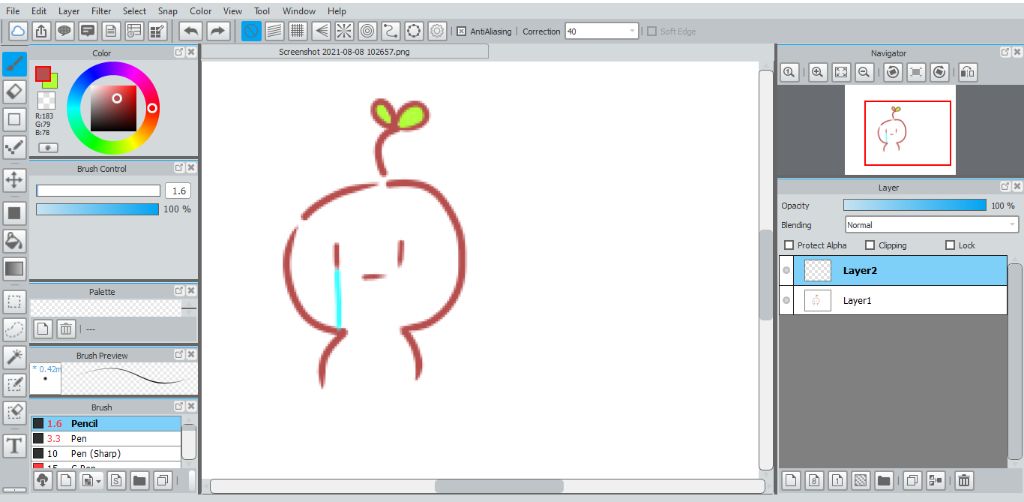The height and width of the screenshot is (502, 1024).
Task: Toggle the layer Lock checkbox
Action: pyautogui.click(x=951, y=245)
